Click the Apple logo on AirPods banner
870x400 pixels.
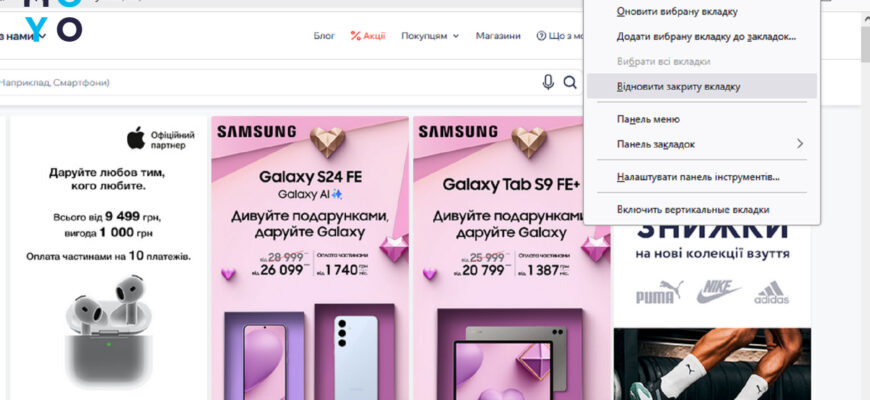pos(135,138)
